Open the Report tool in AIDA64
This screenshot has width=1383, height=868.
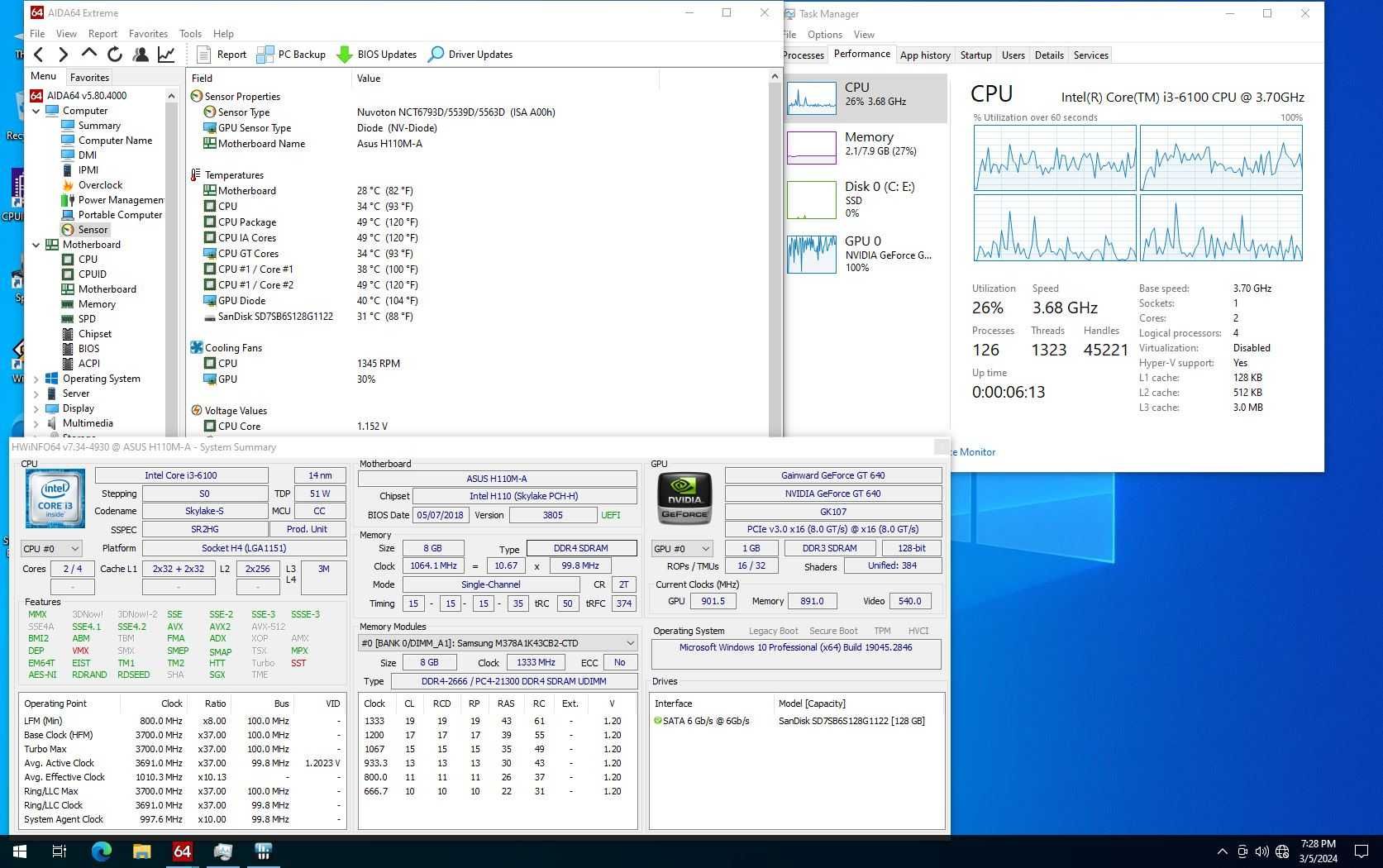[x=222, y=55]
